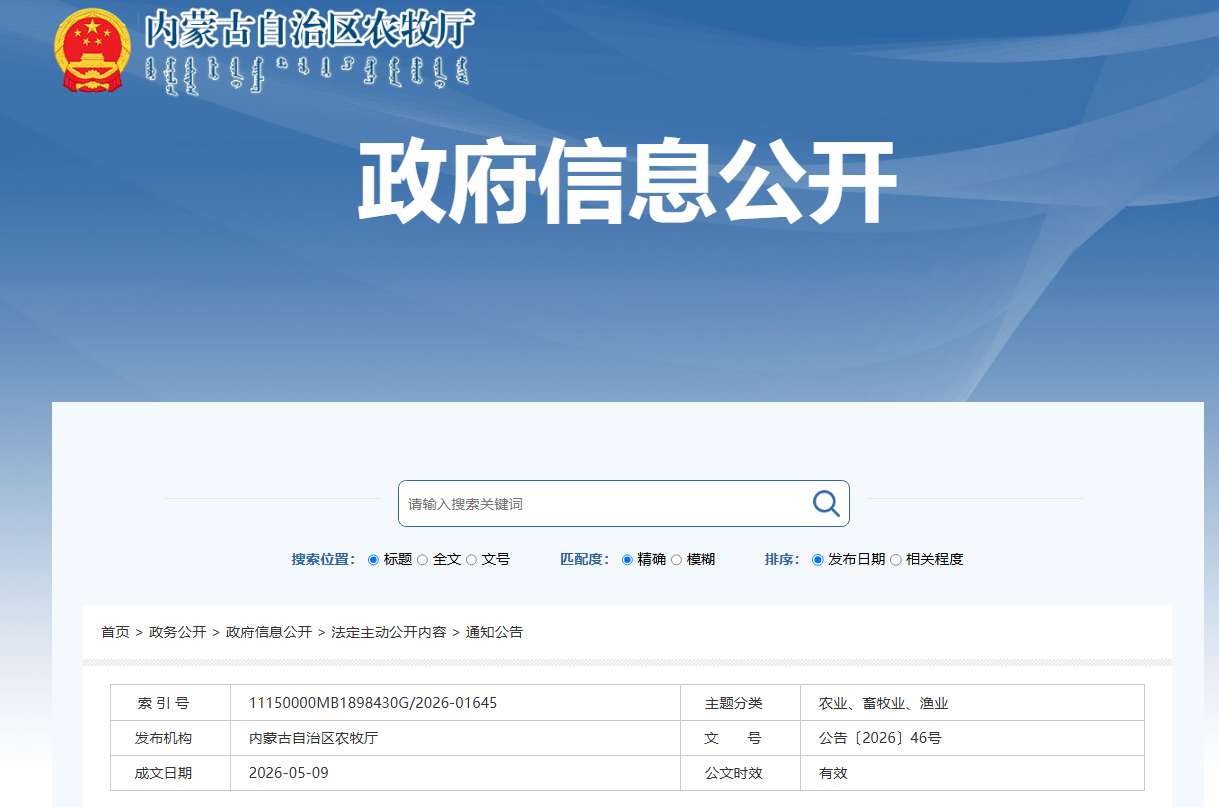Sort by 相关程度 radio option
The height and width of the screenshot is (807, 1219).
[895, 560]
